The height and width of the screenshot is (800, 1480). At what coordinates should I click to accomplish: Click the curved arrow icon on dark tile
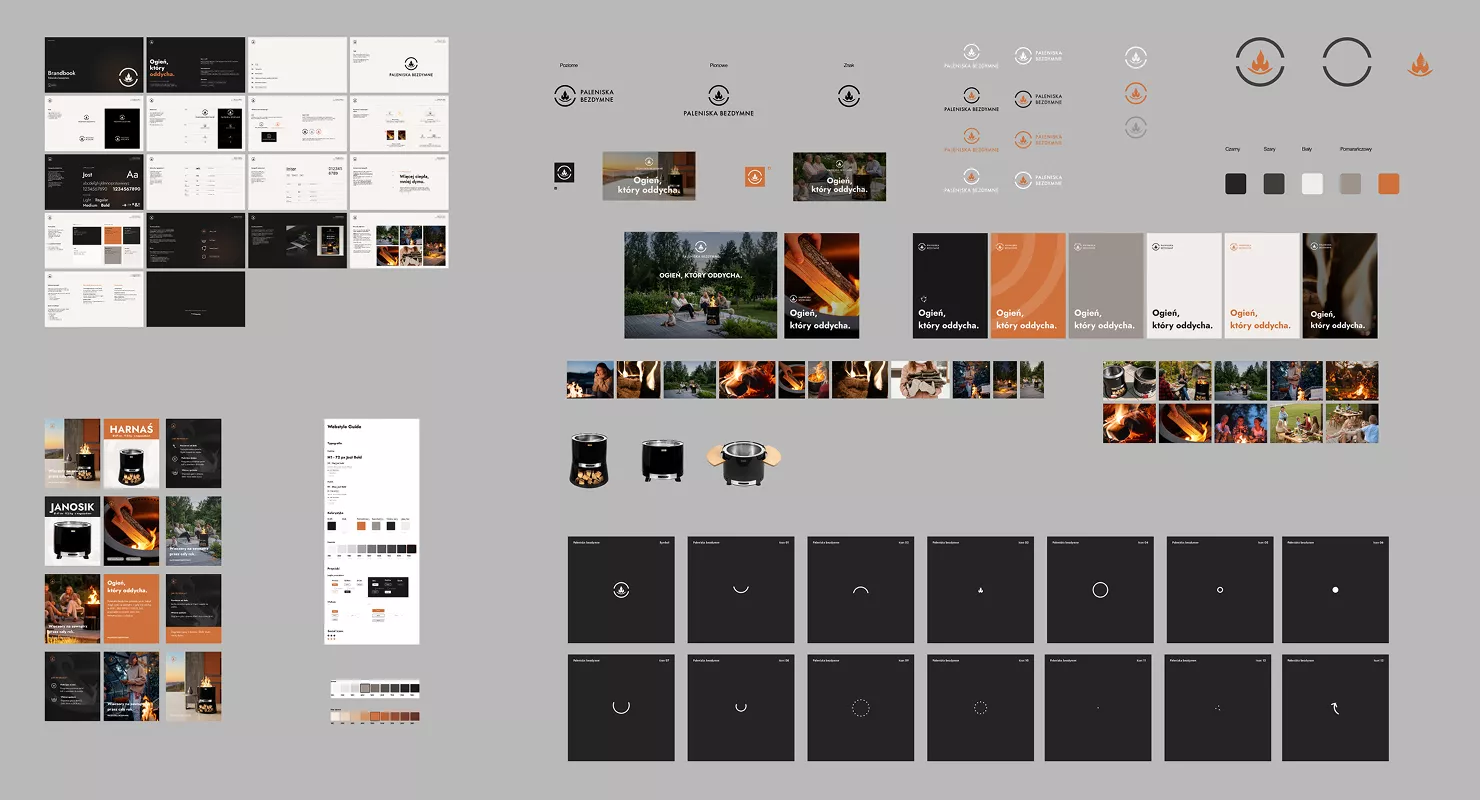[1335, 708]
